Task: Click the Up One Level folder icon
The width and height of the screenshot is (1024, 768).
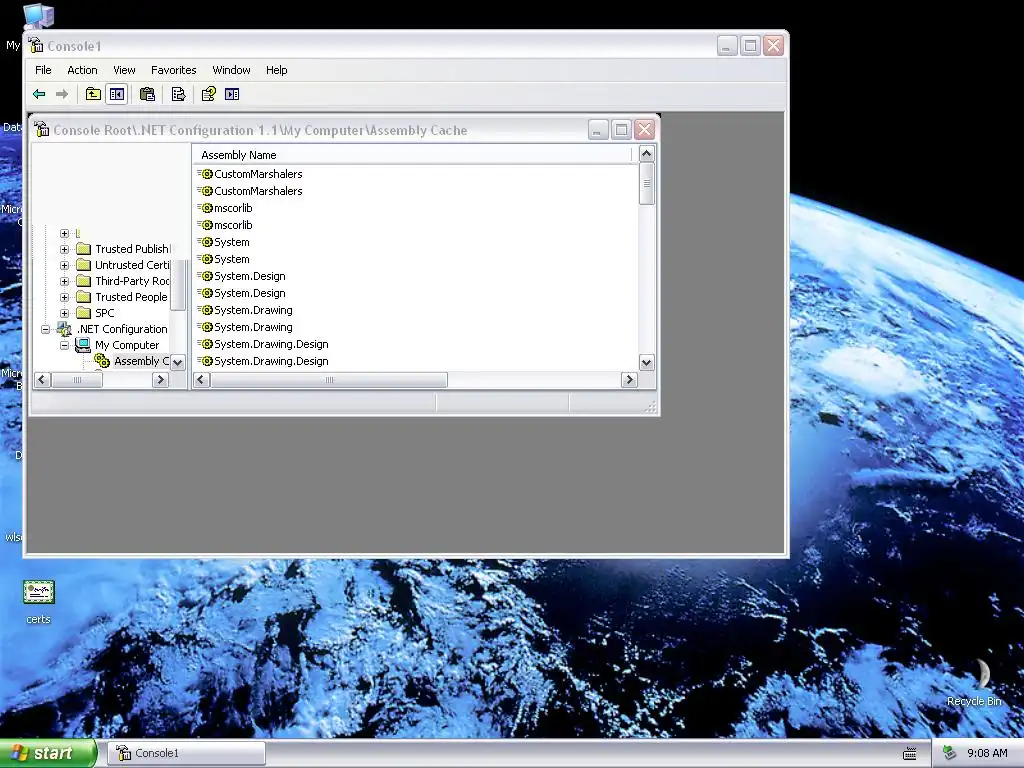Action: pos(93,95)
